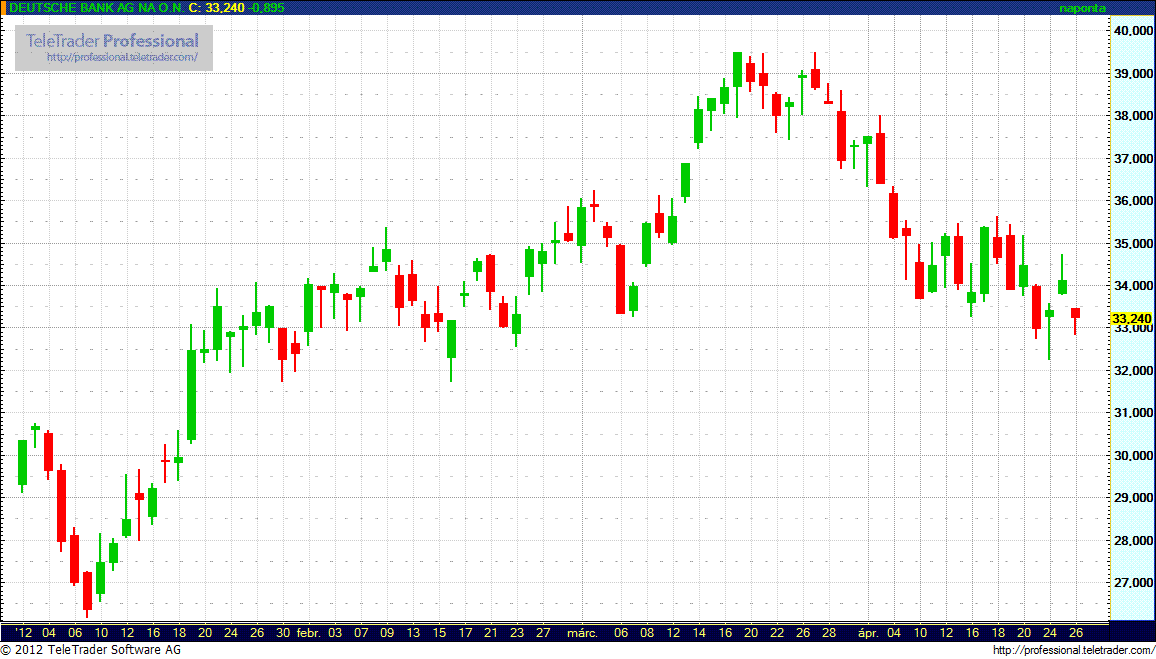
Task: Click the date label 08 on time axis
Action: point(647,632)
